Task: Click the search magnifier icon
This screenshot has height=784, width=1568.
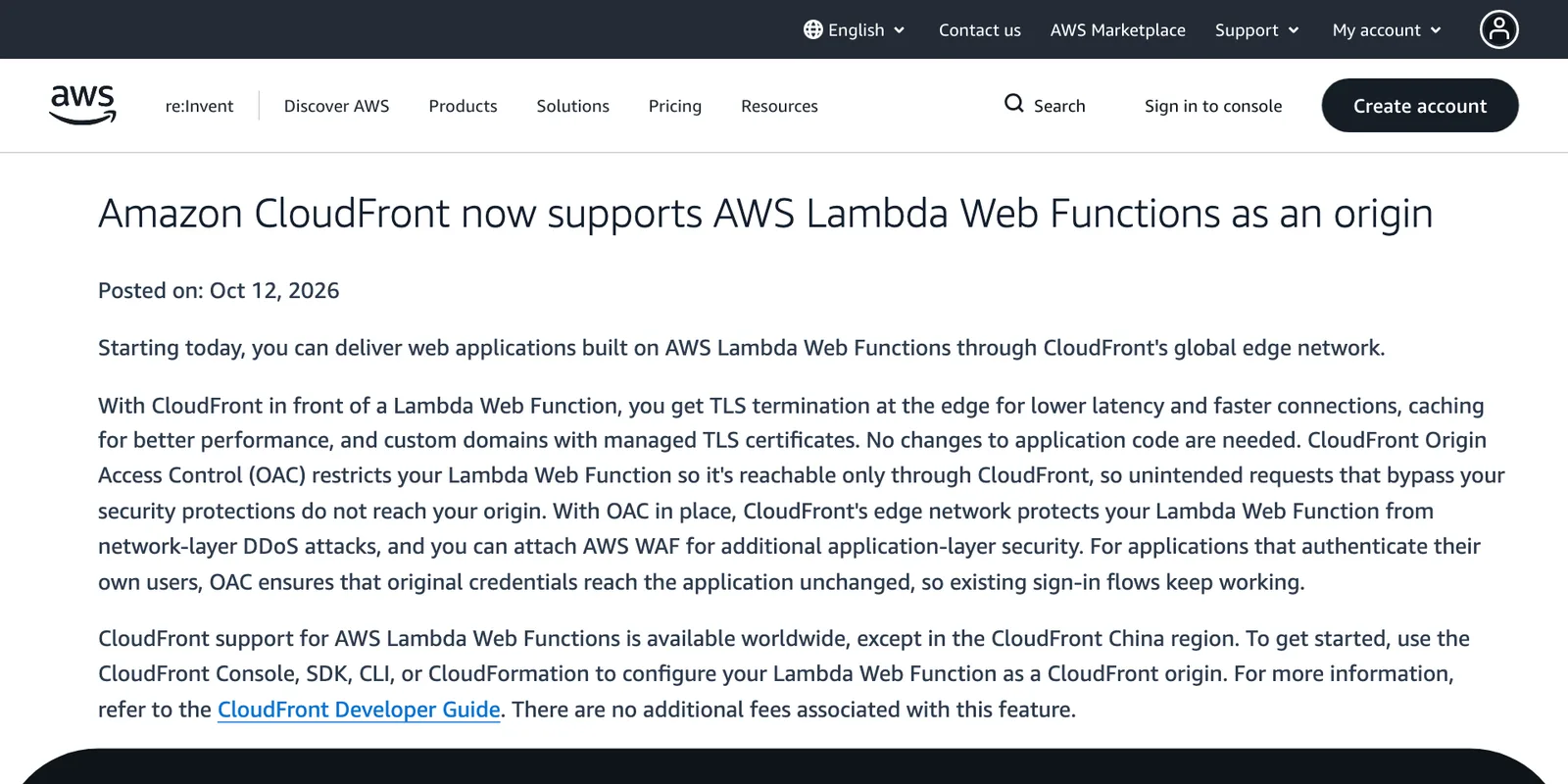Action: [1014, 103]
